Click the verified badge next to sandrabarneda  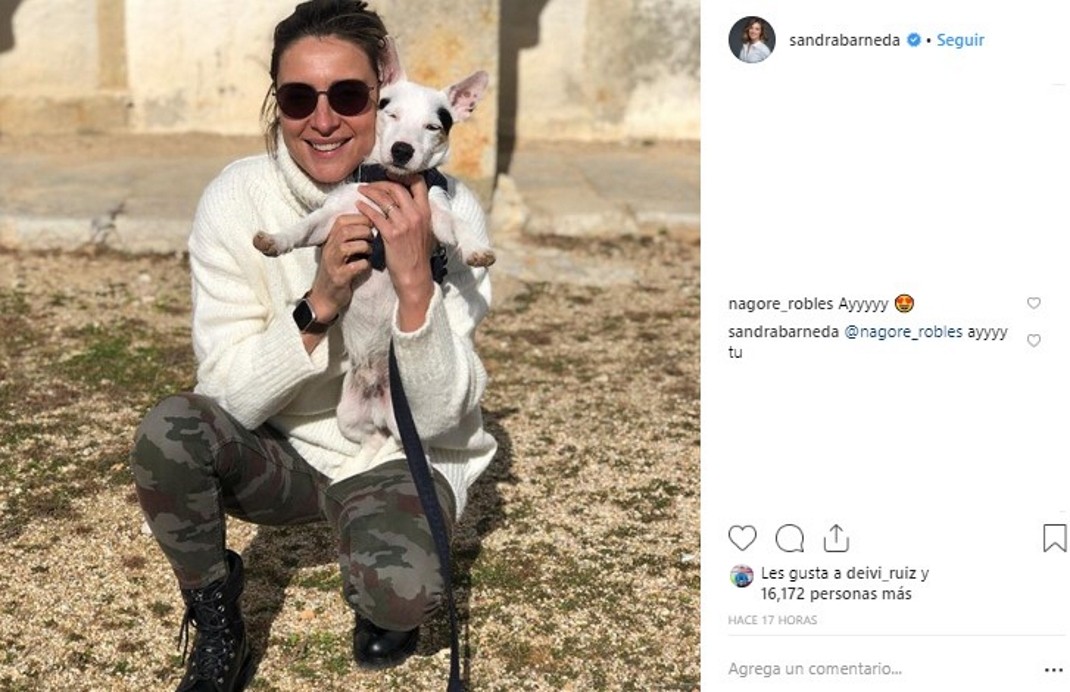coord(913,40)
